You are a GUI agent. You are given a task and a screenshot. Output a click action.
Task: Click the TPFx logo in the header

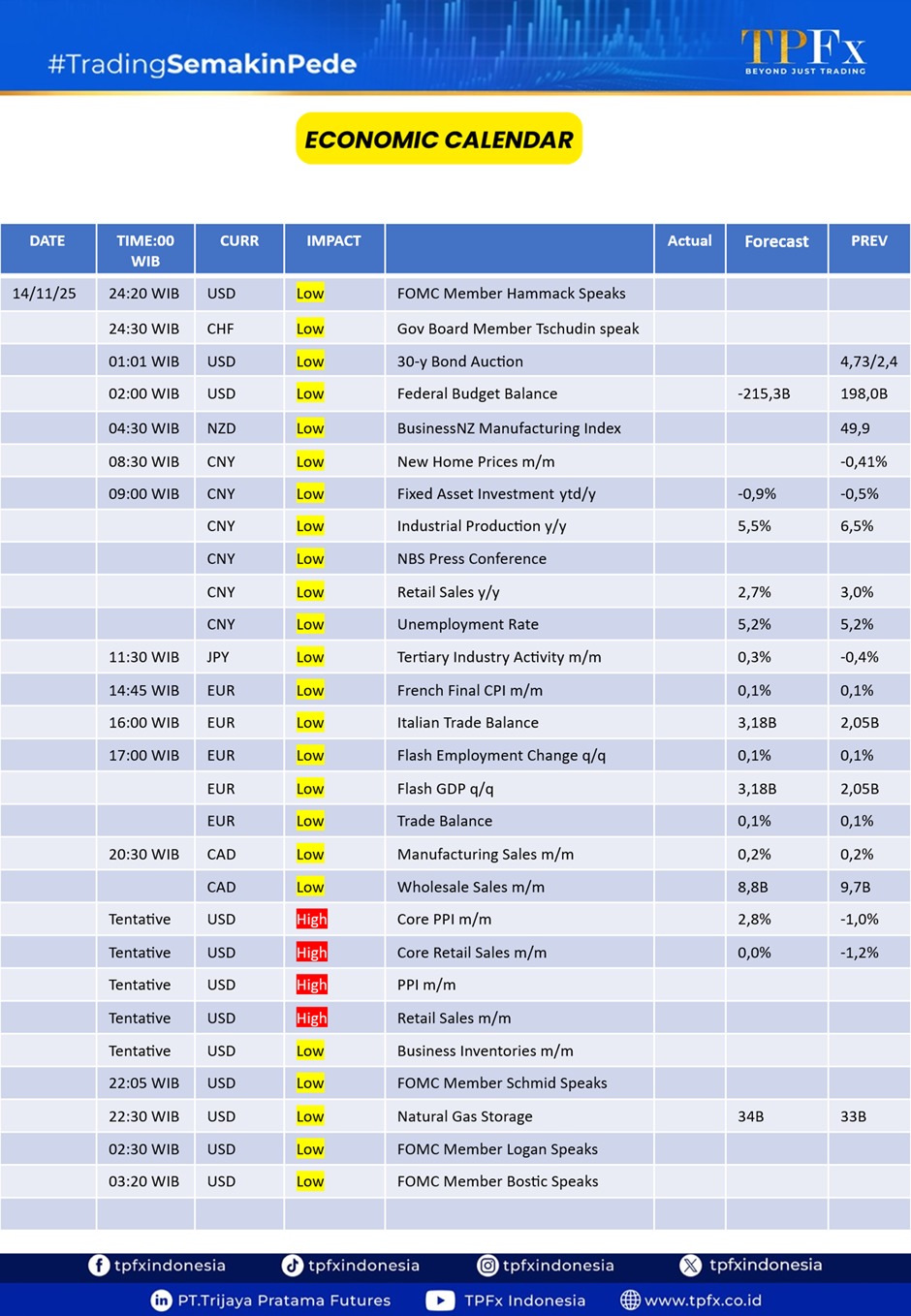803,51
